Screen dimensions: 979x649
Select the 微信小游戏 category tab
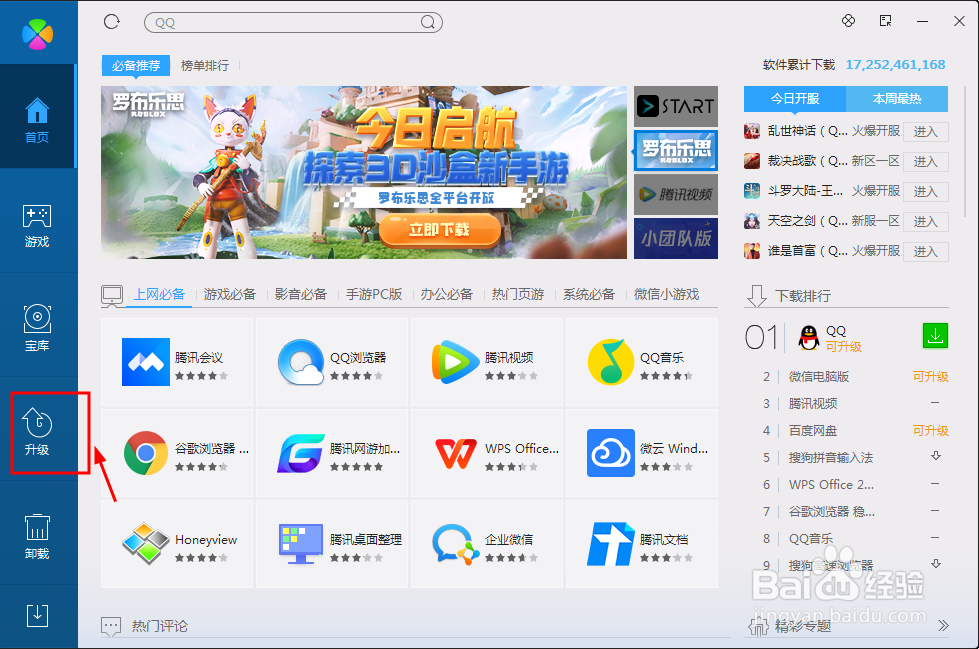(x=666, y=294)
